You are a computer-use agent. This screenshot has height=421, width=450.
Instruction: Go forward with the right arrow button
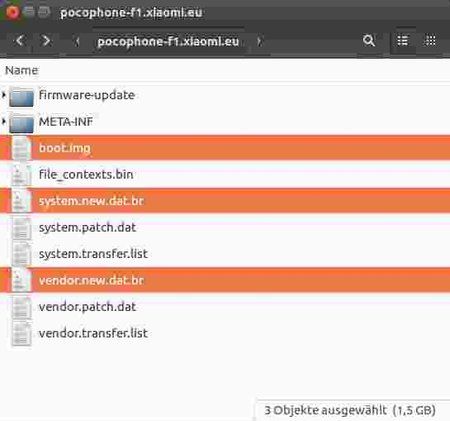coord(46,41)
